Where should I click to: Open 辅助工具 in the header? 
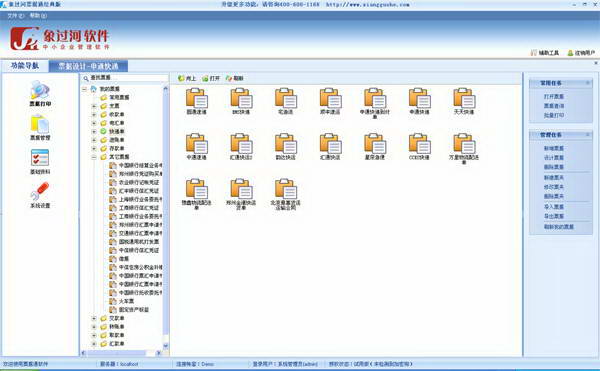tap(545, 53)
